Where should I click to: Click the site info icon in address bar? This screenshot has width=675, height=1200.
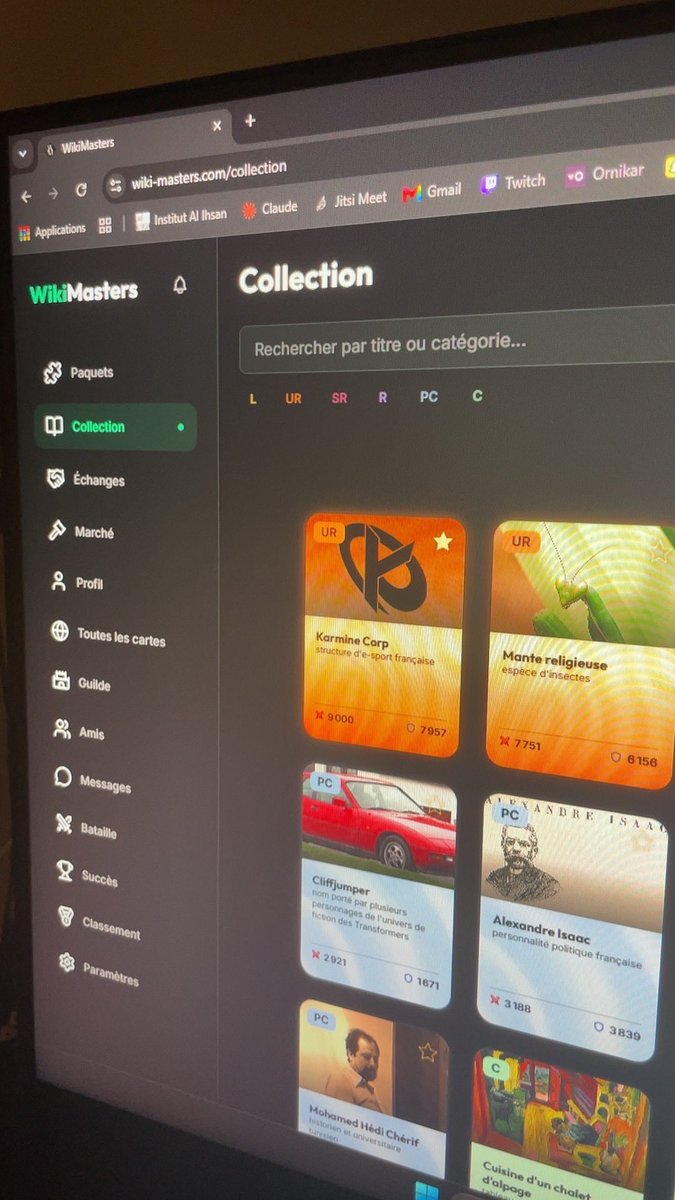[x=116, y=185]
